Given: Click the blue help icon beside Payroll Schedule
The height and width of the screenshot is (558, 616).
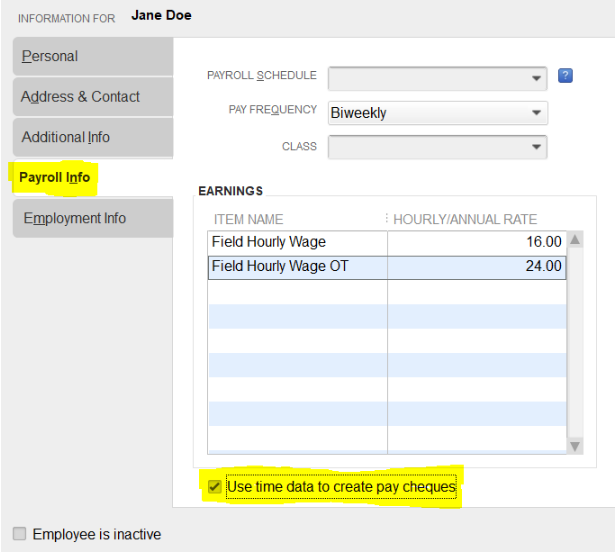Looking at the screenshot, I should tap(565, 75).
